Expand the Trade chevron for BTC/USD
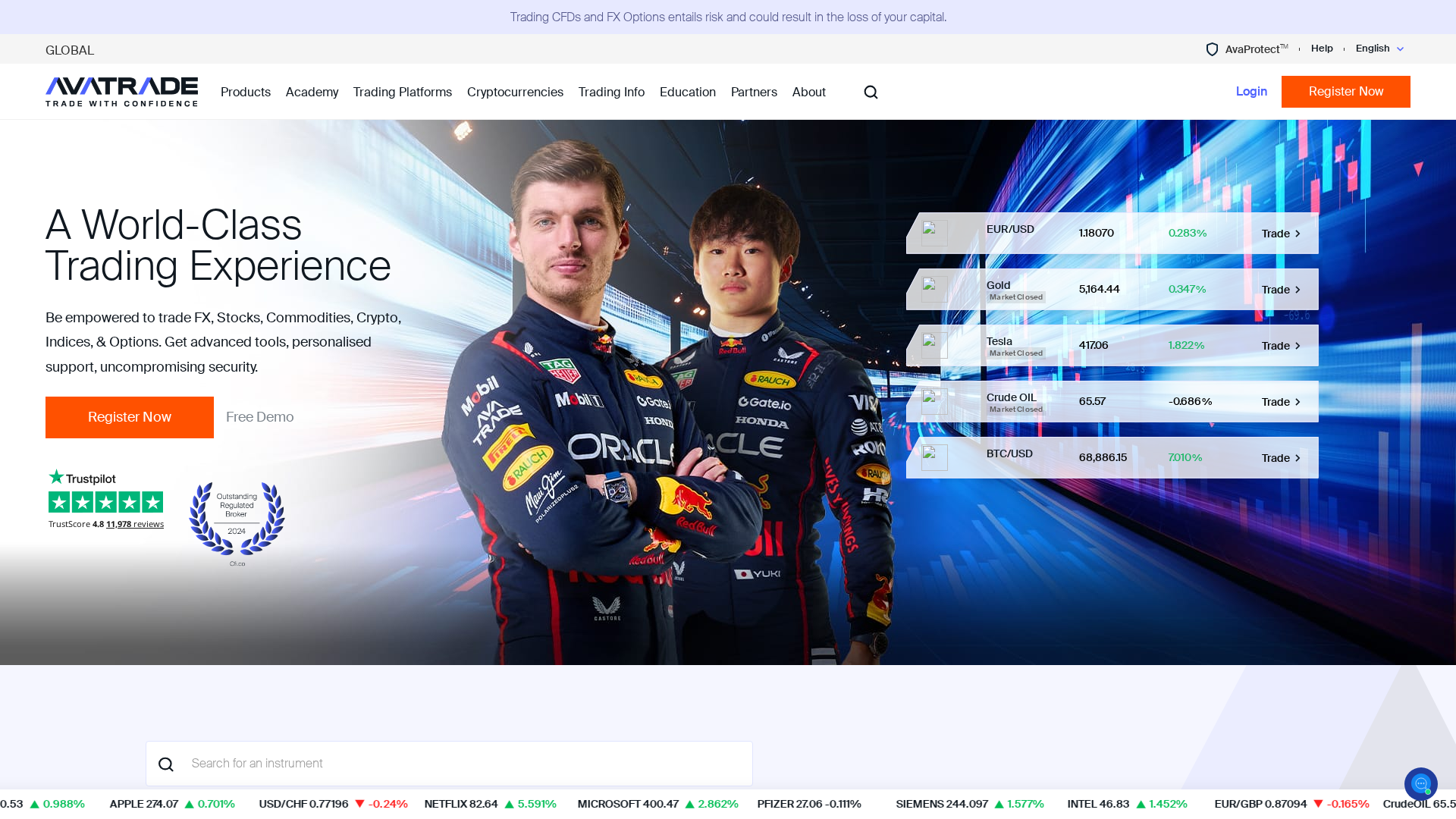Screen dimensions: 1456x819 [x=1298, y=457]
